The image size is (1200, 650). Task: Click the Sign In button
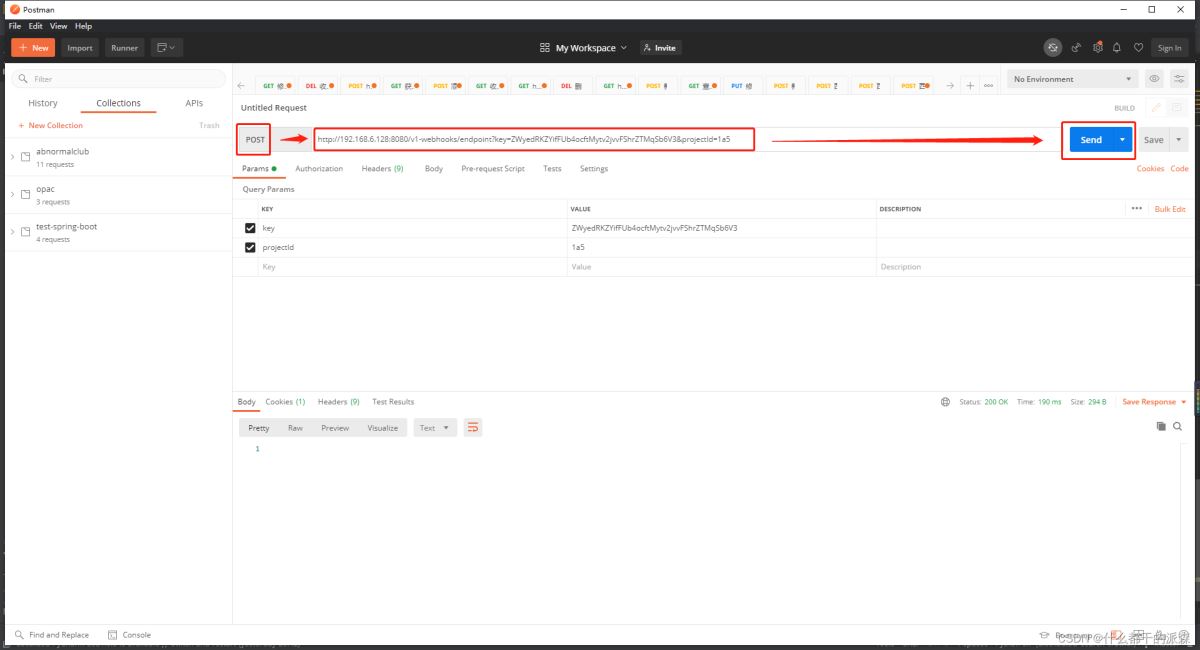pos(1169,47)
